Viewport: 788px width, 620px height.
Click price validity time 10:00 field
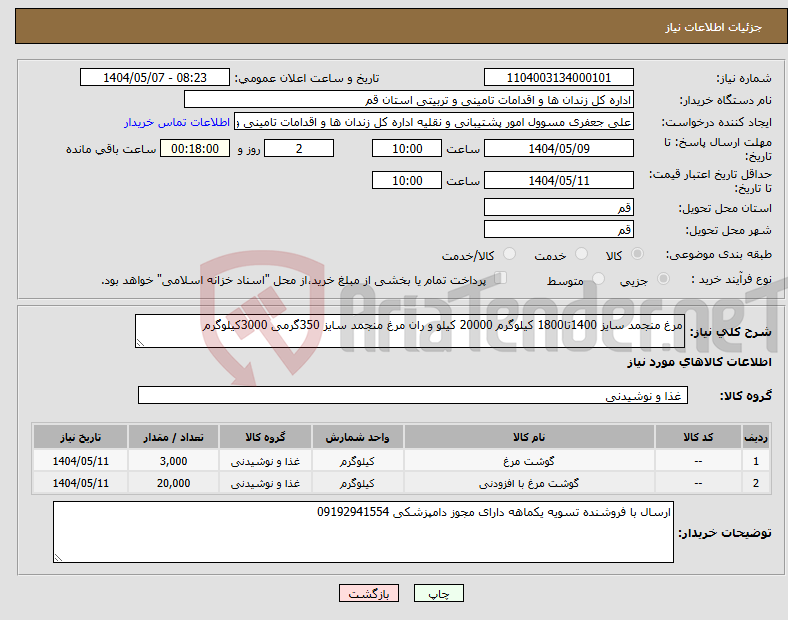[x=407, y=180]
